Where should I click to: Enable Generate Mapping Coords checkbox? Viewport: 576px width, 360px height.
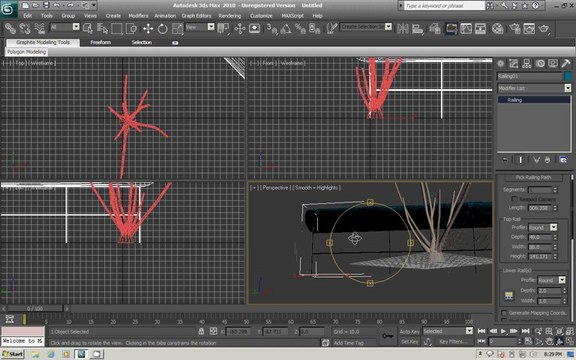[x=504, y=313]
